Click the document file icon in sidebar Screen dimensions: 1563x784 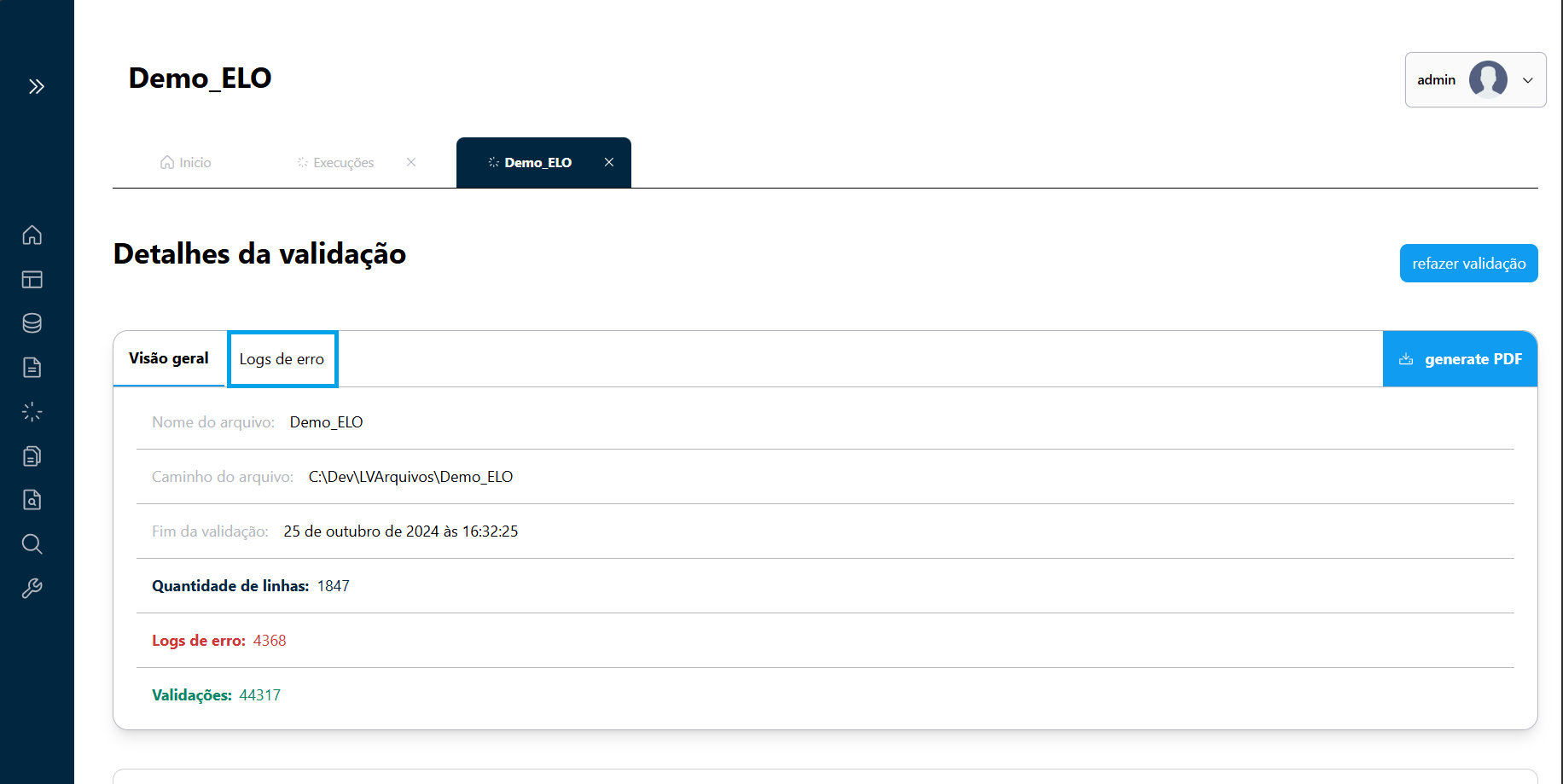click(32, 368)
